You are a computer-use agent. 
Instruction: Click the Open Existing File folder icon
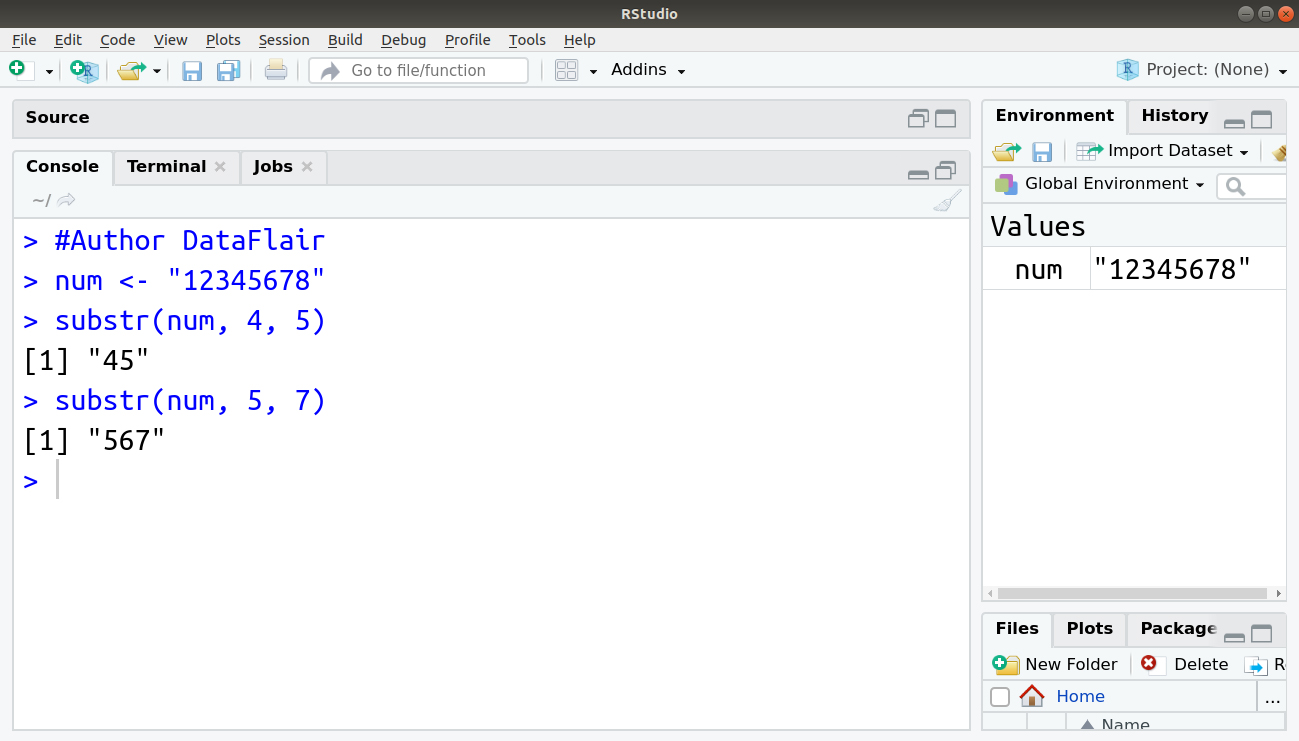tap(131, 70)
